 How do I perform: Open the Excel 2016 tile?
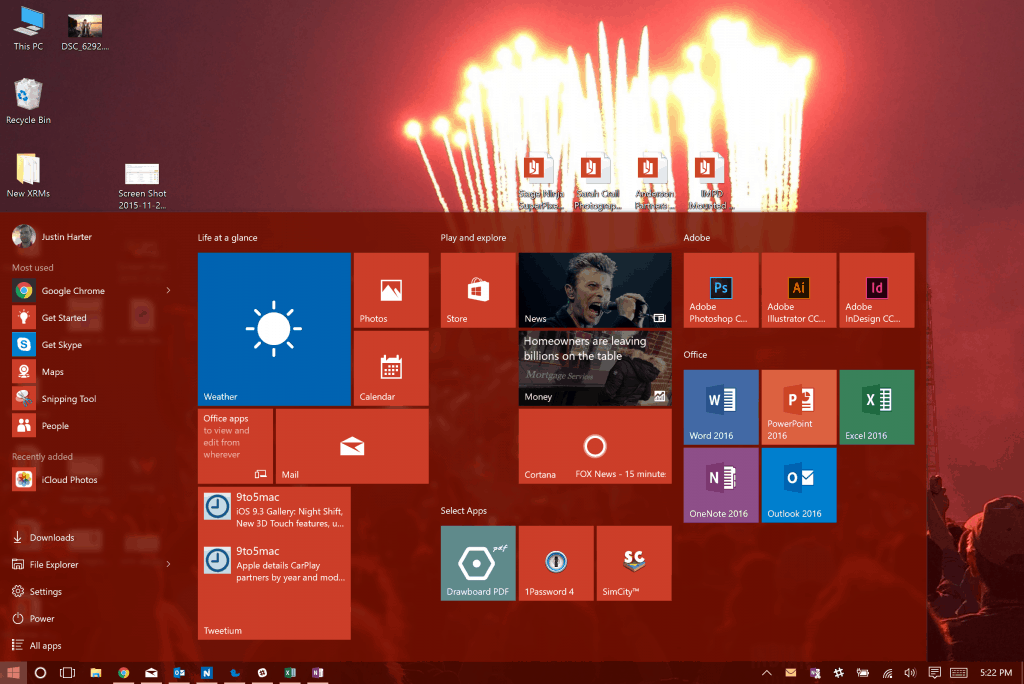pos(876,407)
